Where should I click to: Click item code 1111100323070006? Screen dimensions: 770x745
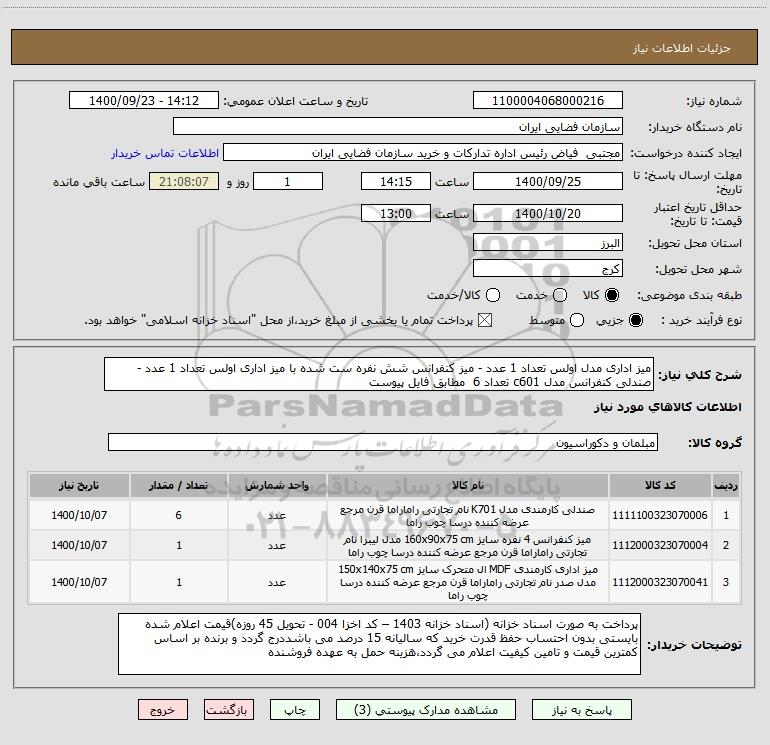coord(660,515)
